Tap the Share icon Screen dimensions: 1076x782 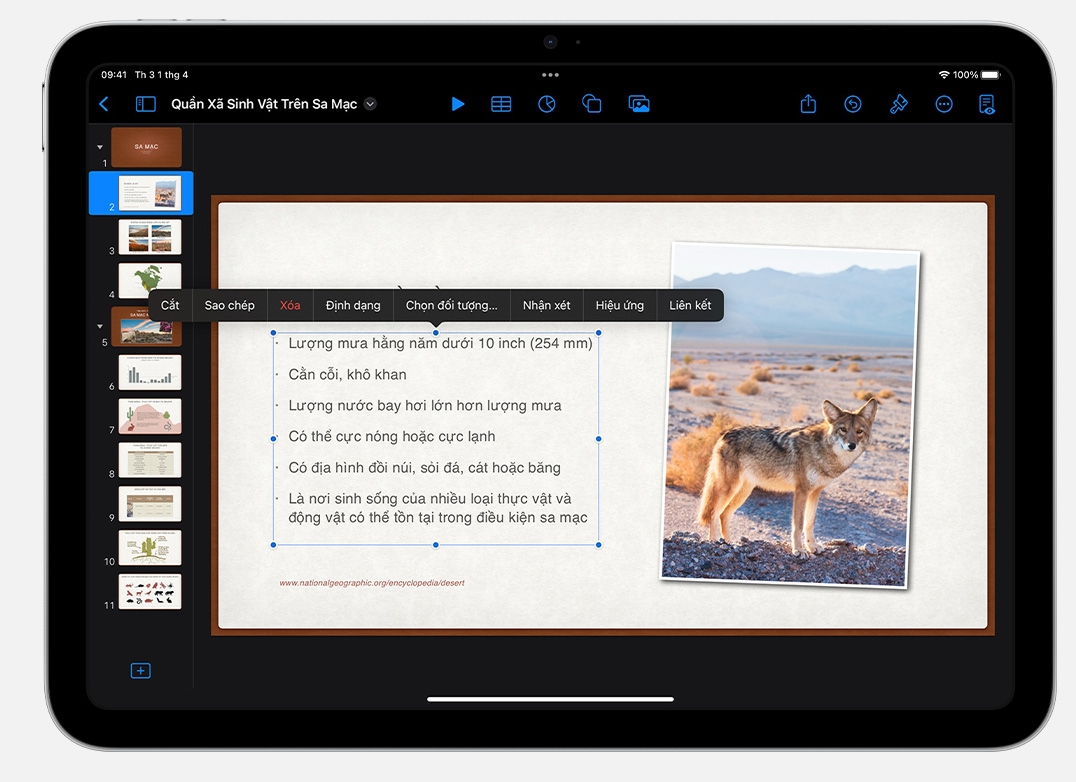(808, 104)
